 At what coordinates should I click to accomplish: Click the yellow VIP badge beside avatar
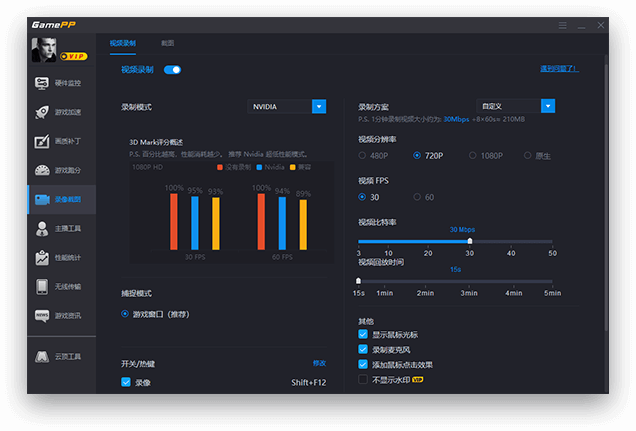pos(73,56)
